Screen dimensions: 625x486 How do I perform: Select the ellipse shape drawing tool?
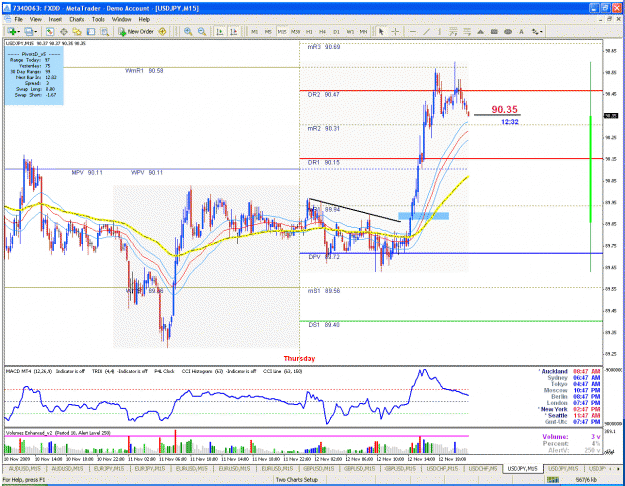(x=508, y=31)
